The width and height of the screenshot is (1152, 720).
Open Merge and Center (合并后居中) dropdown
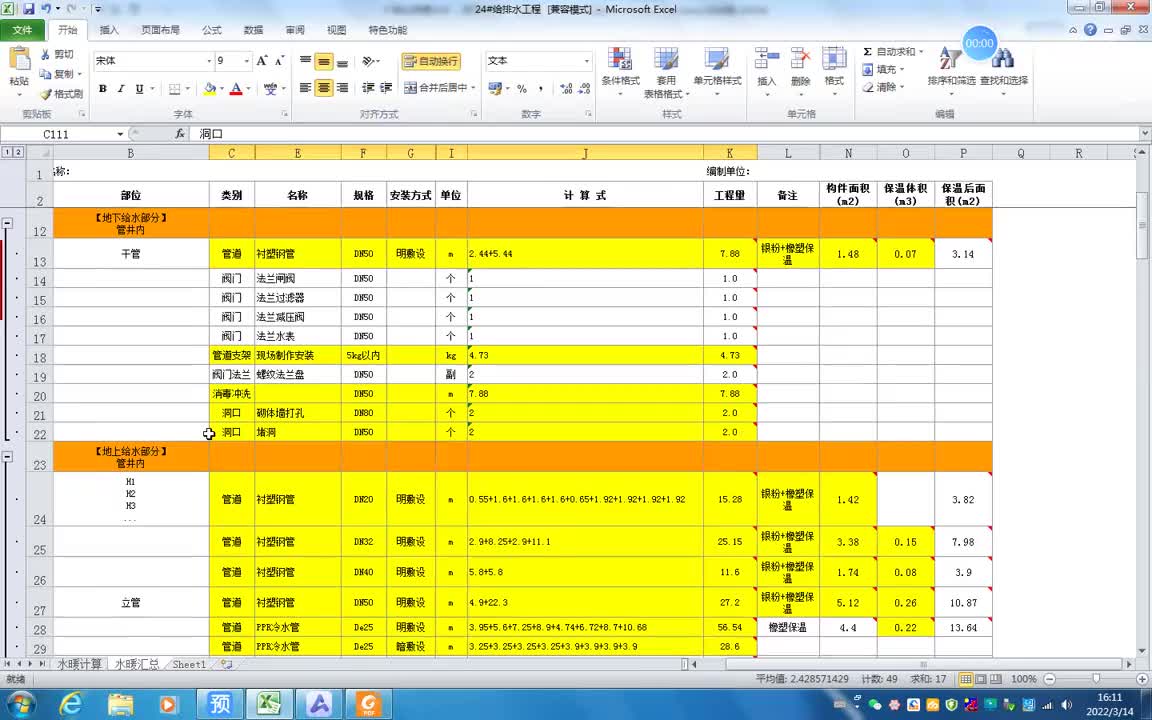474,88
